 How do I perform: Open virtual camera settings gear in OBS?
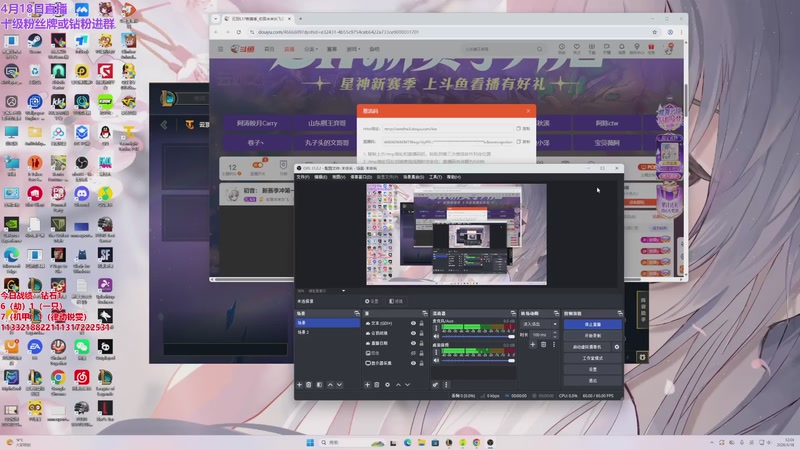coord(617,347)
